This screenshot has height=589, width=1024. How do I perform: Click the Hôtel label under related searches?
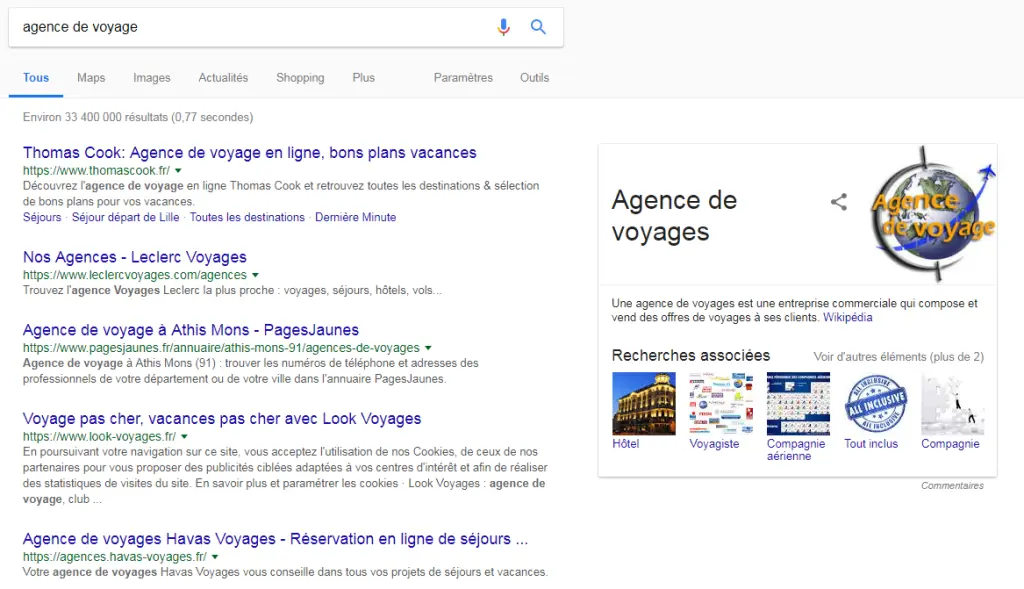(625, 444)
